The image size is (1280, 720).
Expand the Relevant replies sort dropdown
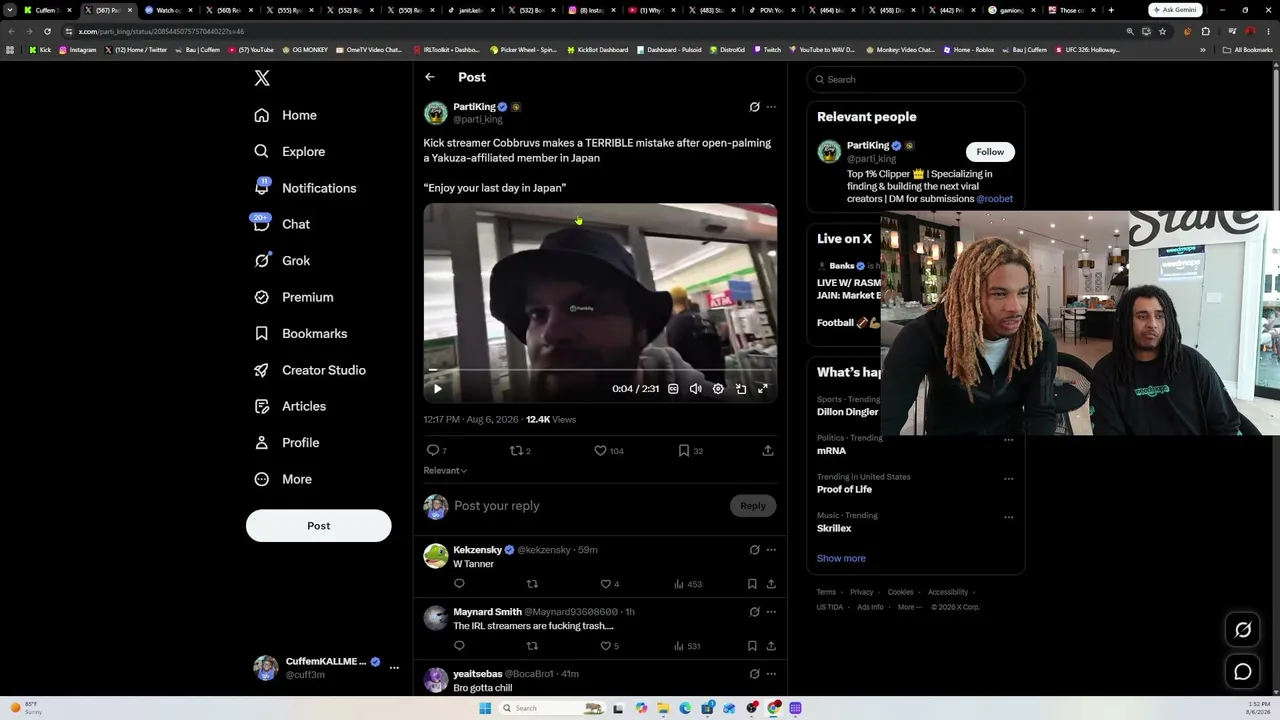coord(445,470)
